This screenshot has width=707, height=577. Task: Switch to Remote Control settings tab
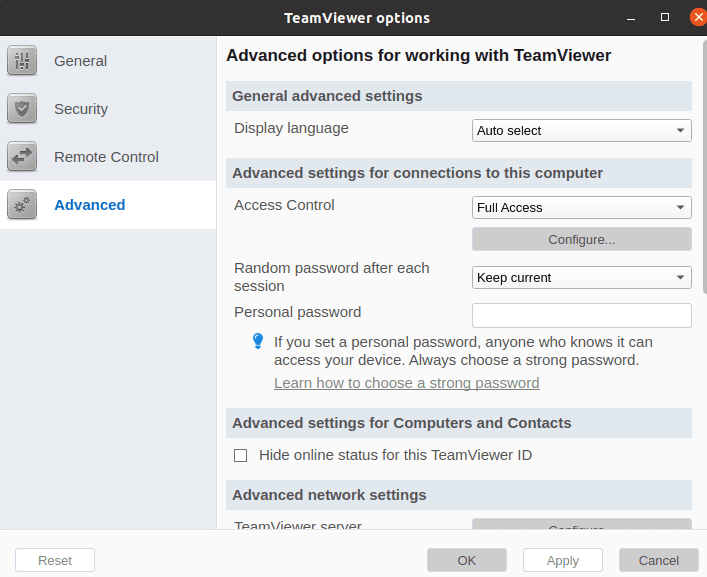click(x=108, y=157)
